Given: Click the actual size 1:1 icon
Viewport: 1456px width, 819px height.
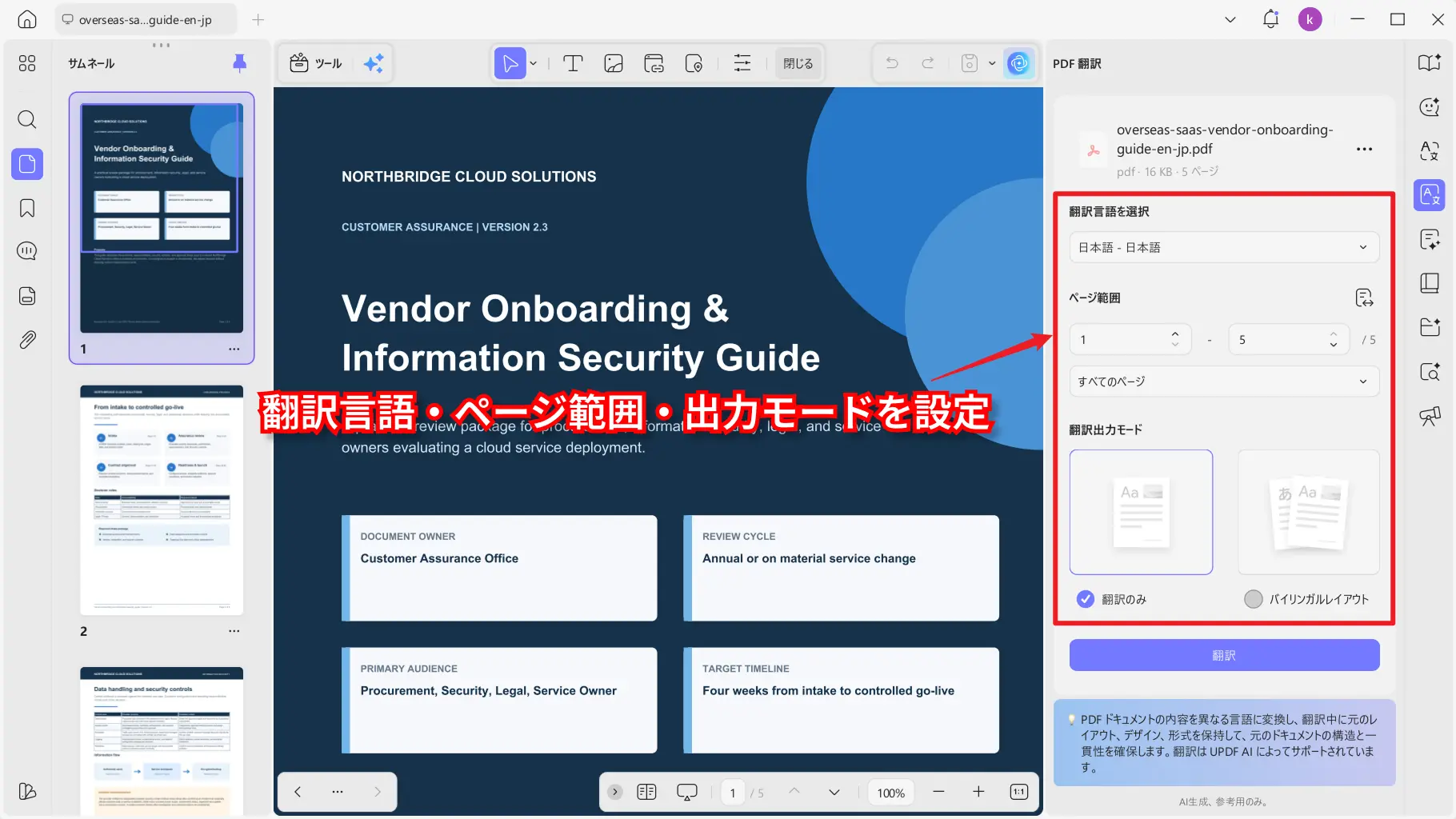Looking at the screenshot, I should click(1018, 792).
